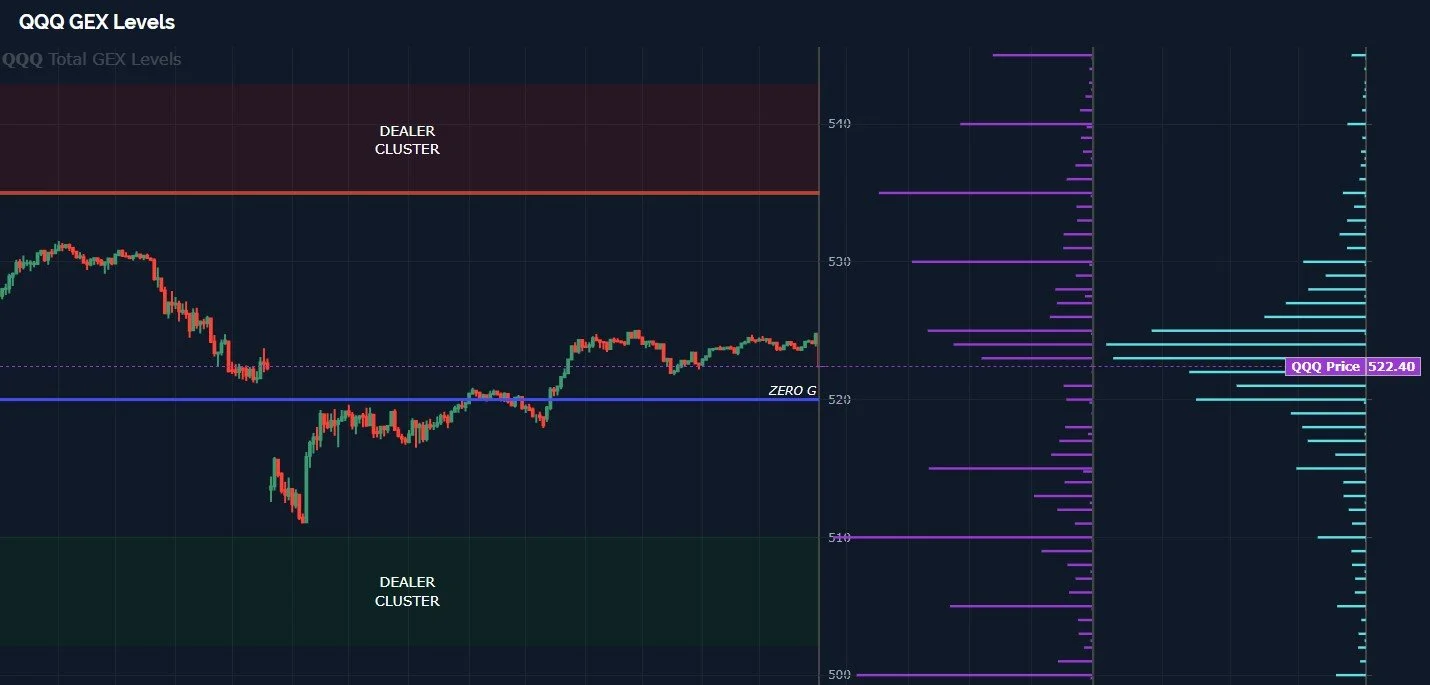Click the longest cyan bar at 524
1430x685 pixels.
click(1236, 345)
